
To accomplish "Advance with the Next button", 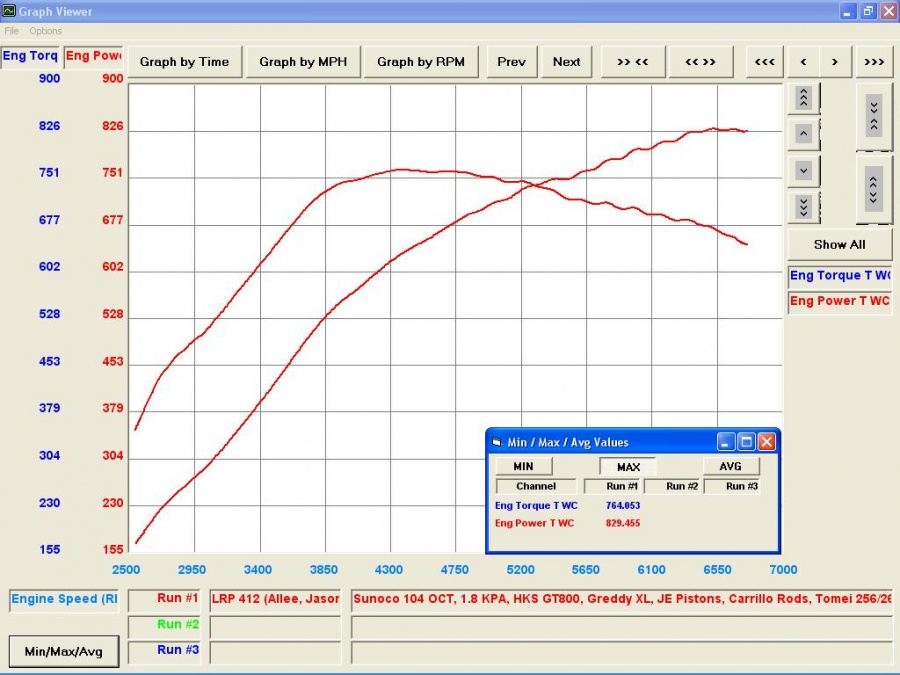I will click(567, 62).
